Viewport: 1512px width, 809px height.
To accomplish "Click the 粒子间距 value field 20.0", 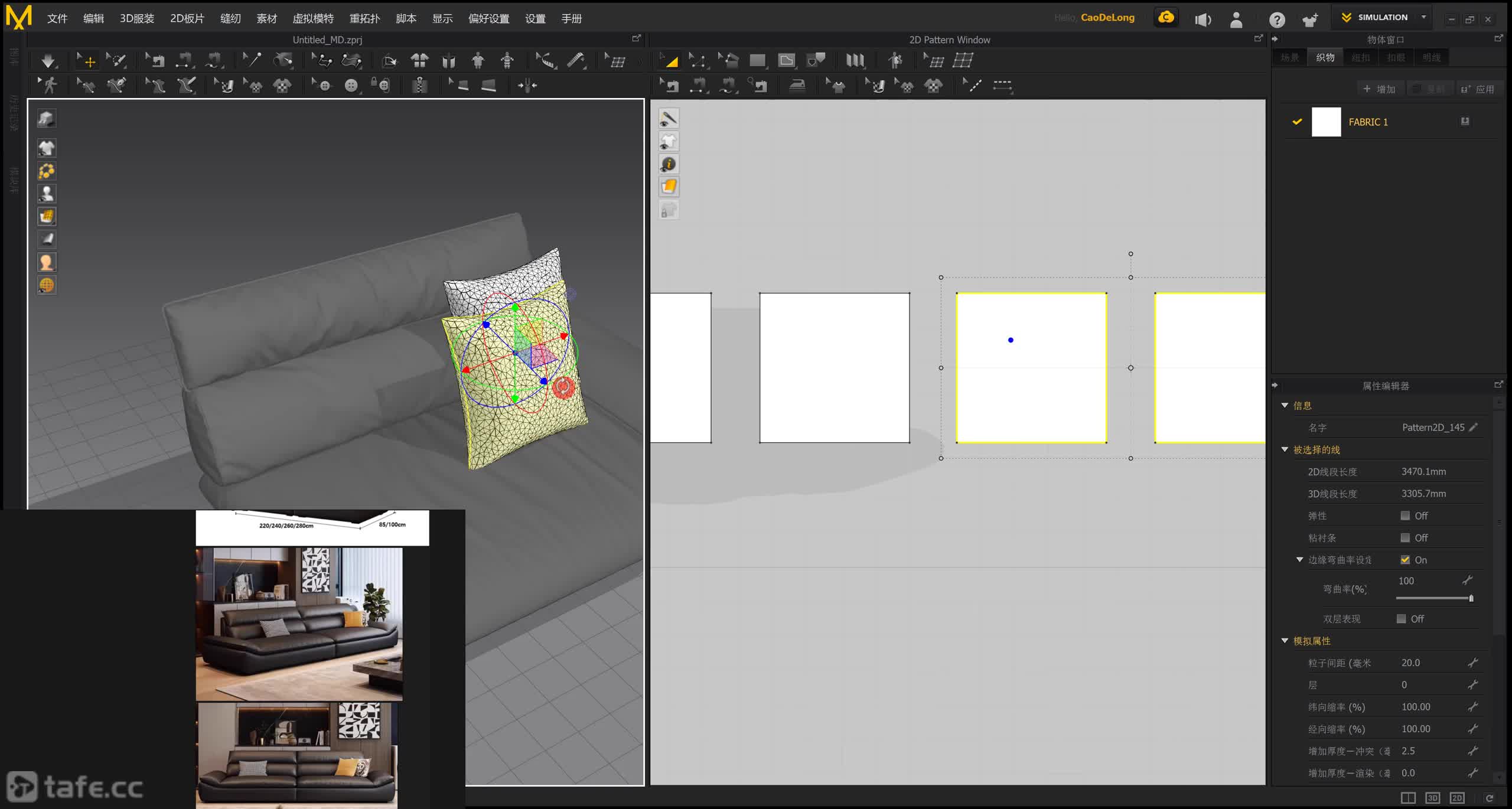I will pos(1410,663).
